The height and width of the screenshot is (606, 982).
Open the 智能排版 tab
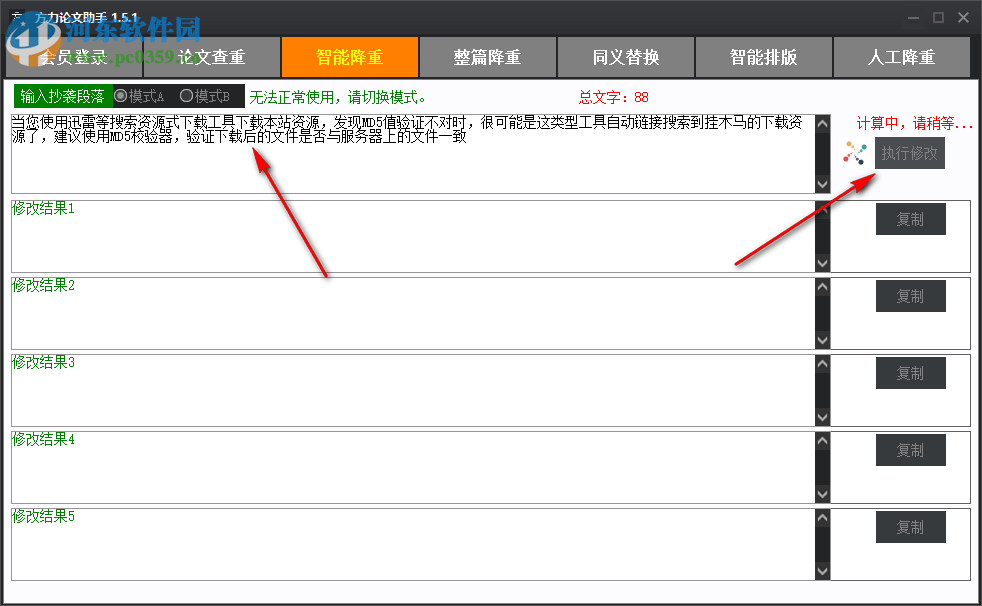click(x=763, y=58)
